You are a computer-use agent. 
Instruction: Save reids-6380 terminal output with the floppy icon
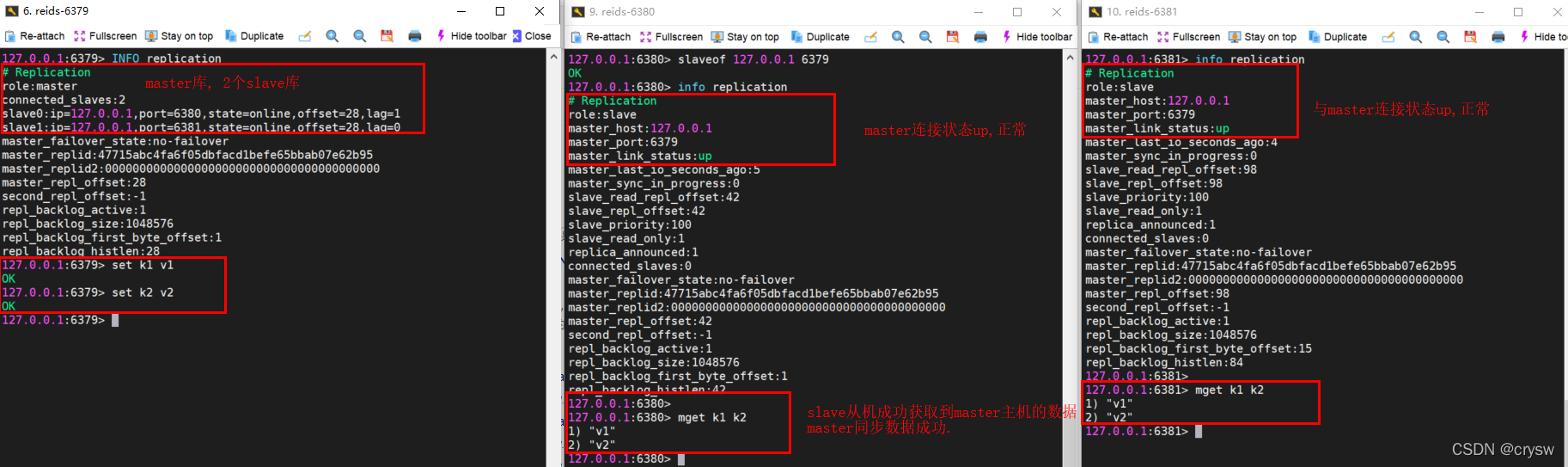953,37
